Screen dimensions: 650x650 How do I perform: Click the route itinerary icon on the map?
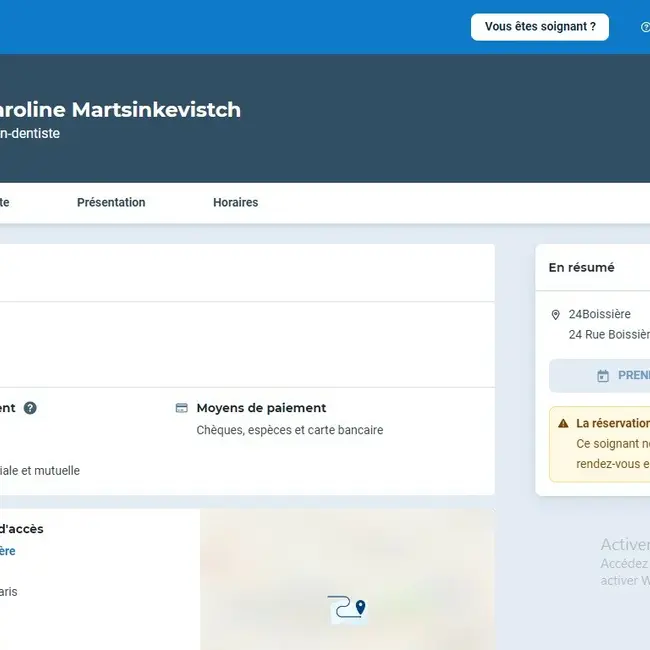click(x=341, y=607)
